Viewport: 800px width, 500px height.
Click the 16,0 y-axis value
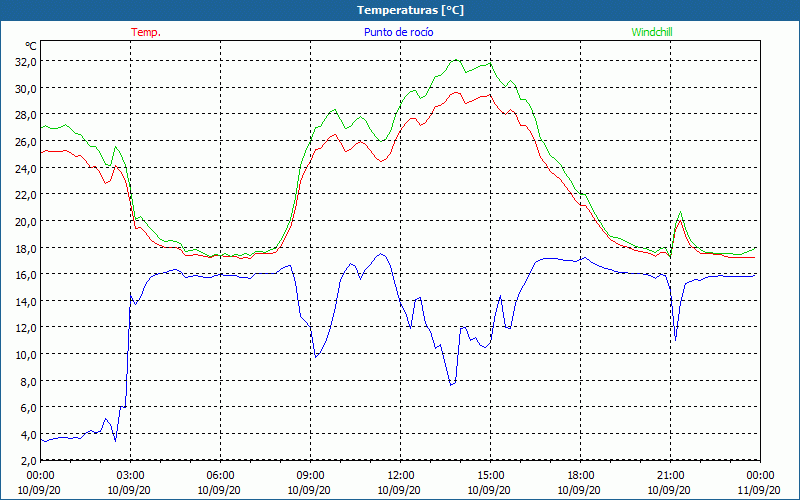pos(26,274)
